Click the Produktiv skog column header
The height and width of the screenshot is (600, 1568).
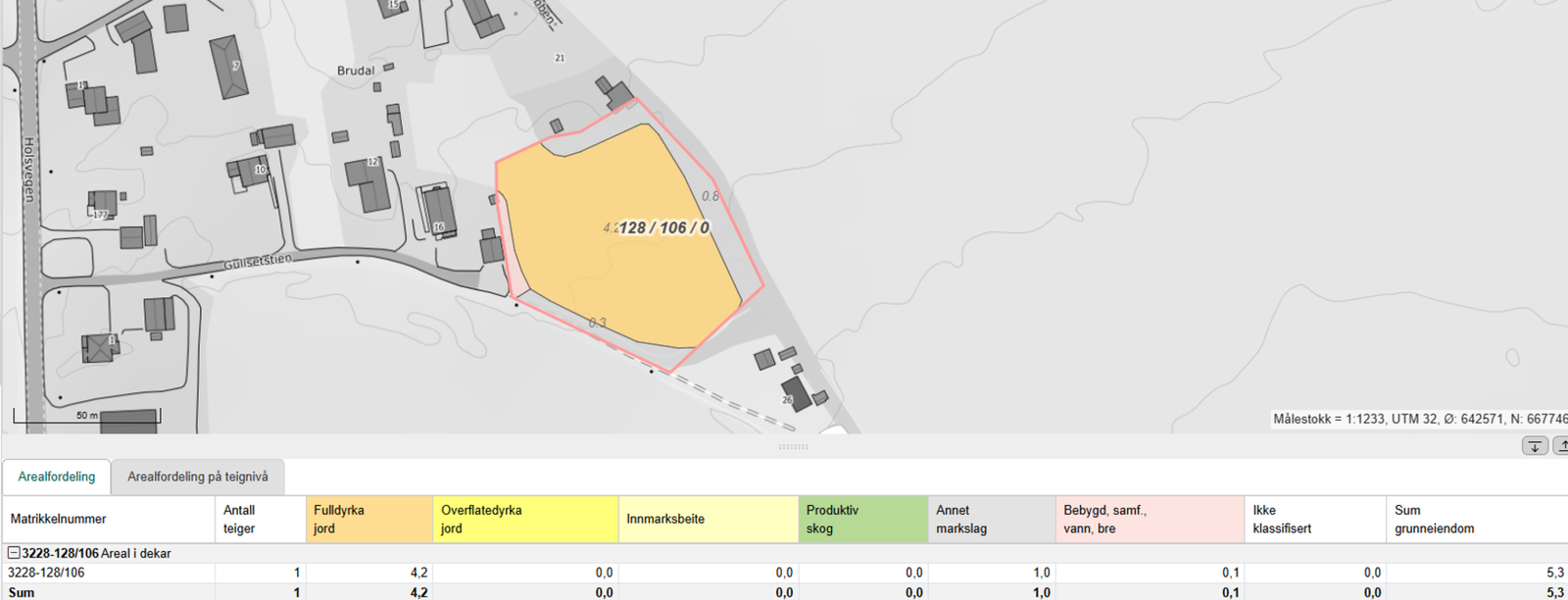pyautogui.click(x=862, y=519)
